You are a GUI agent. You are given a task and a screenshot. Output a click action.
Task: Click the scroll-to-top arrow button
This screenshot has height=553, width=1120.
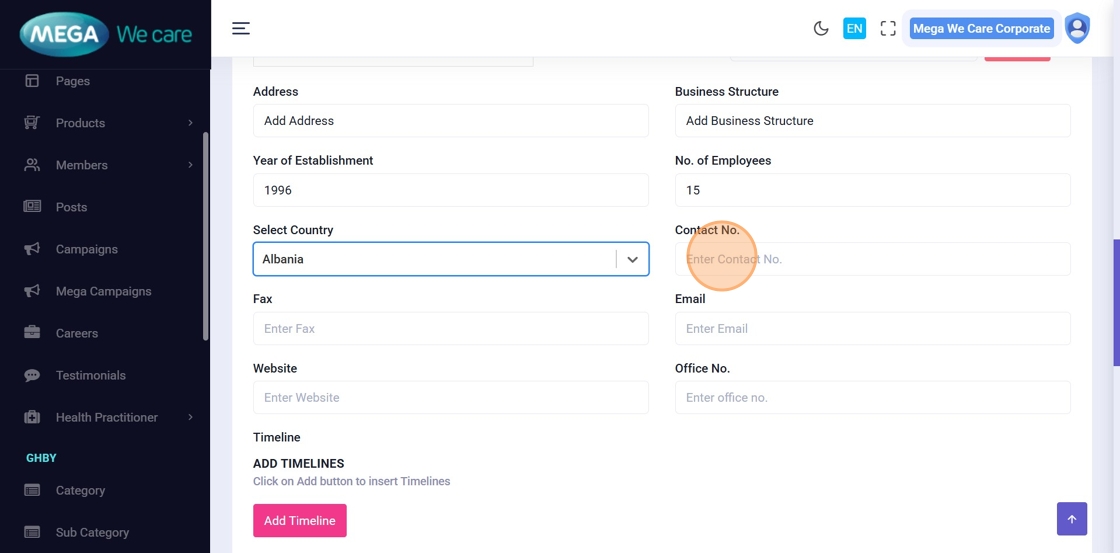[1071, 519]
